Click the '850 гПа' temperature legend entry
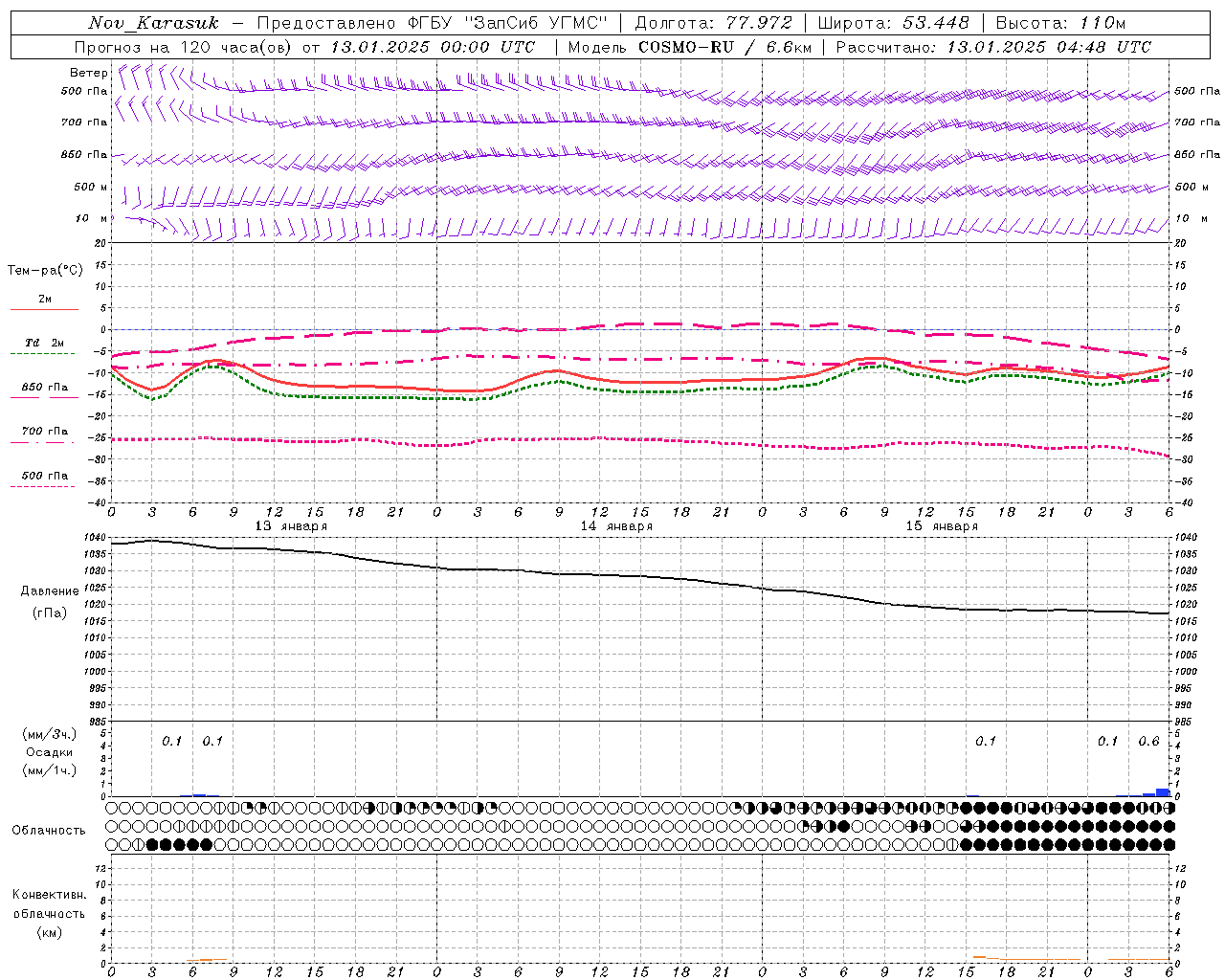1225x980 pixels. (x=45, y=388)
